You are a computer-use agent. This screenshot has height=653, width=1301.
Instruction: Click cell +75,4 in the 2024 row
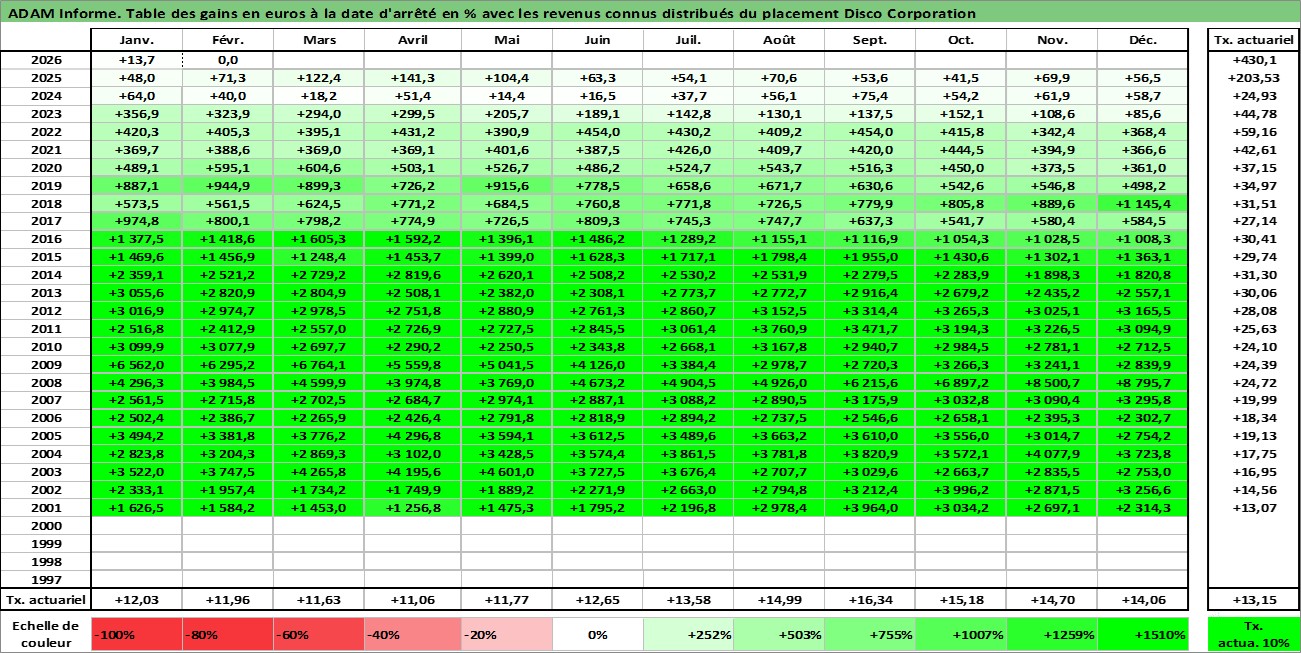pos(869,96)
